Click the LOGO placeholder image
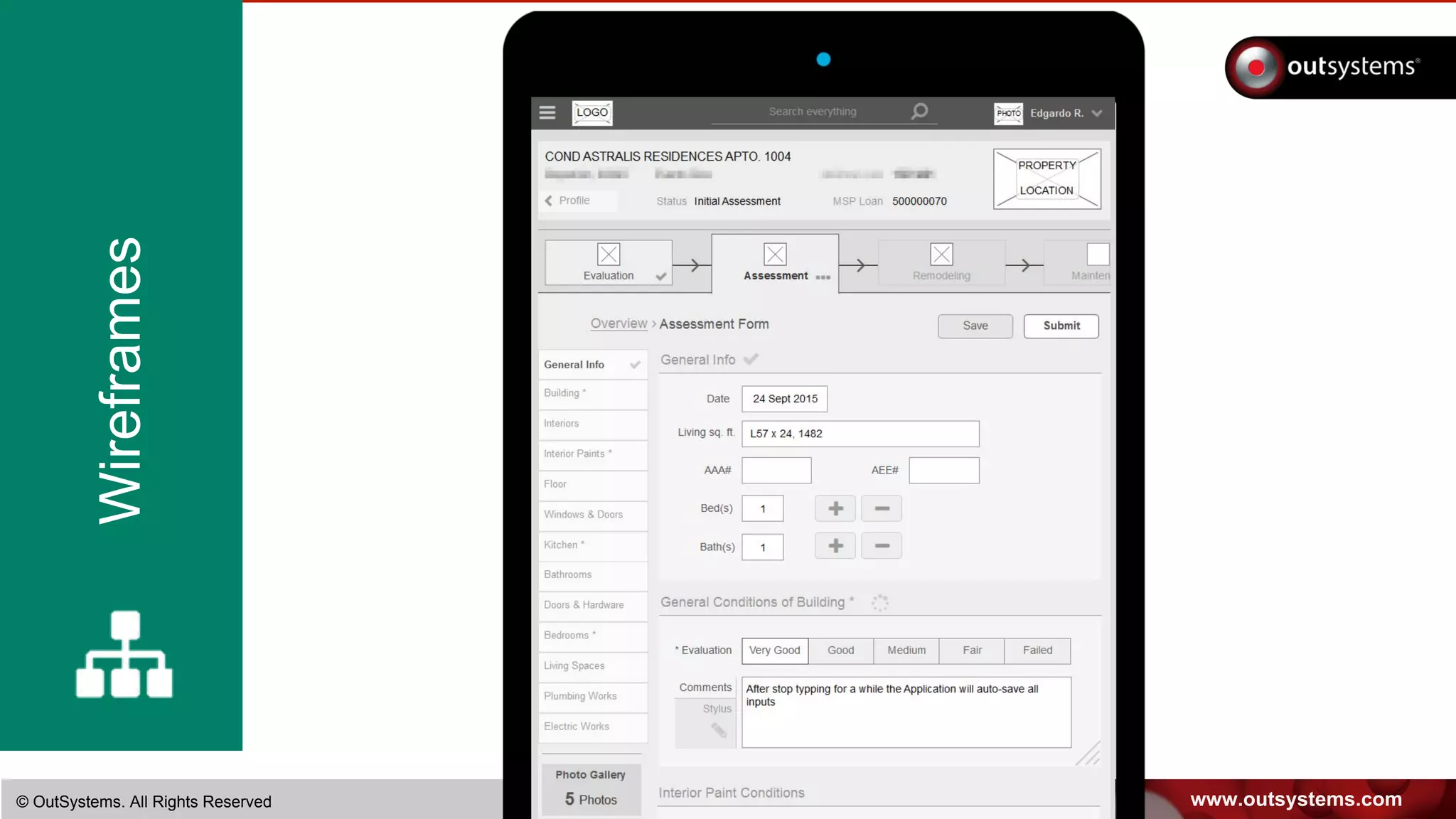Image resolution: width=1456 pixels, height=819 pixels. (x=592, y=112)
